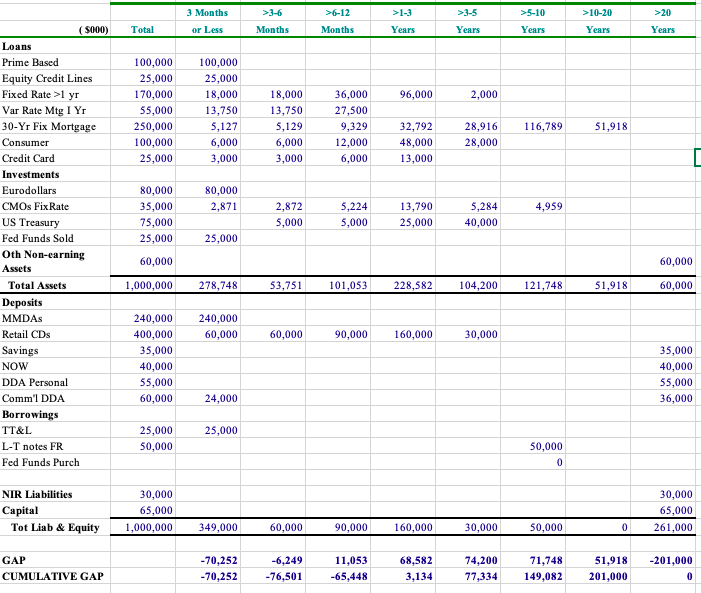Click the 228,582 Total Assets cell
Screen dimensions: 701x593
coord(413,285)
